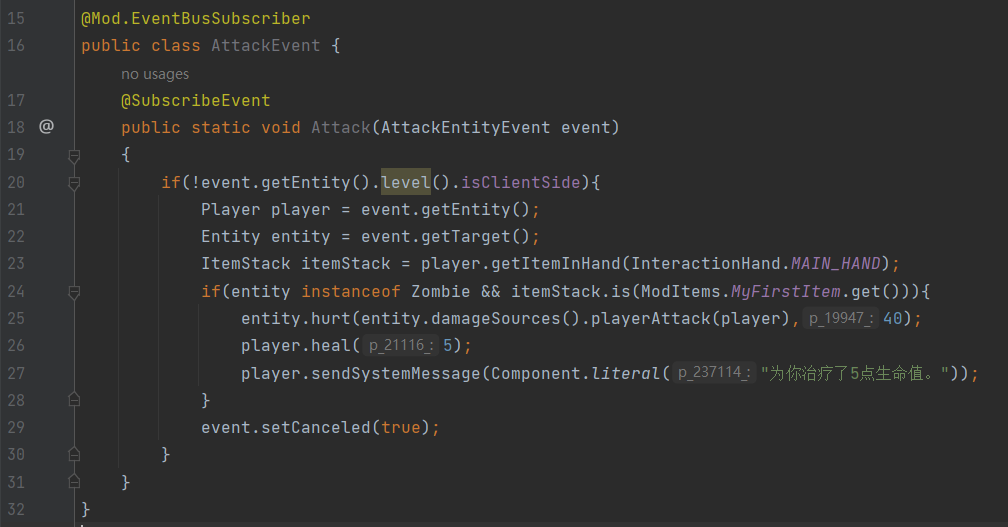Click line number 16 in gutter
Screen dimensions: 1008x527
click(16, 46)
